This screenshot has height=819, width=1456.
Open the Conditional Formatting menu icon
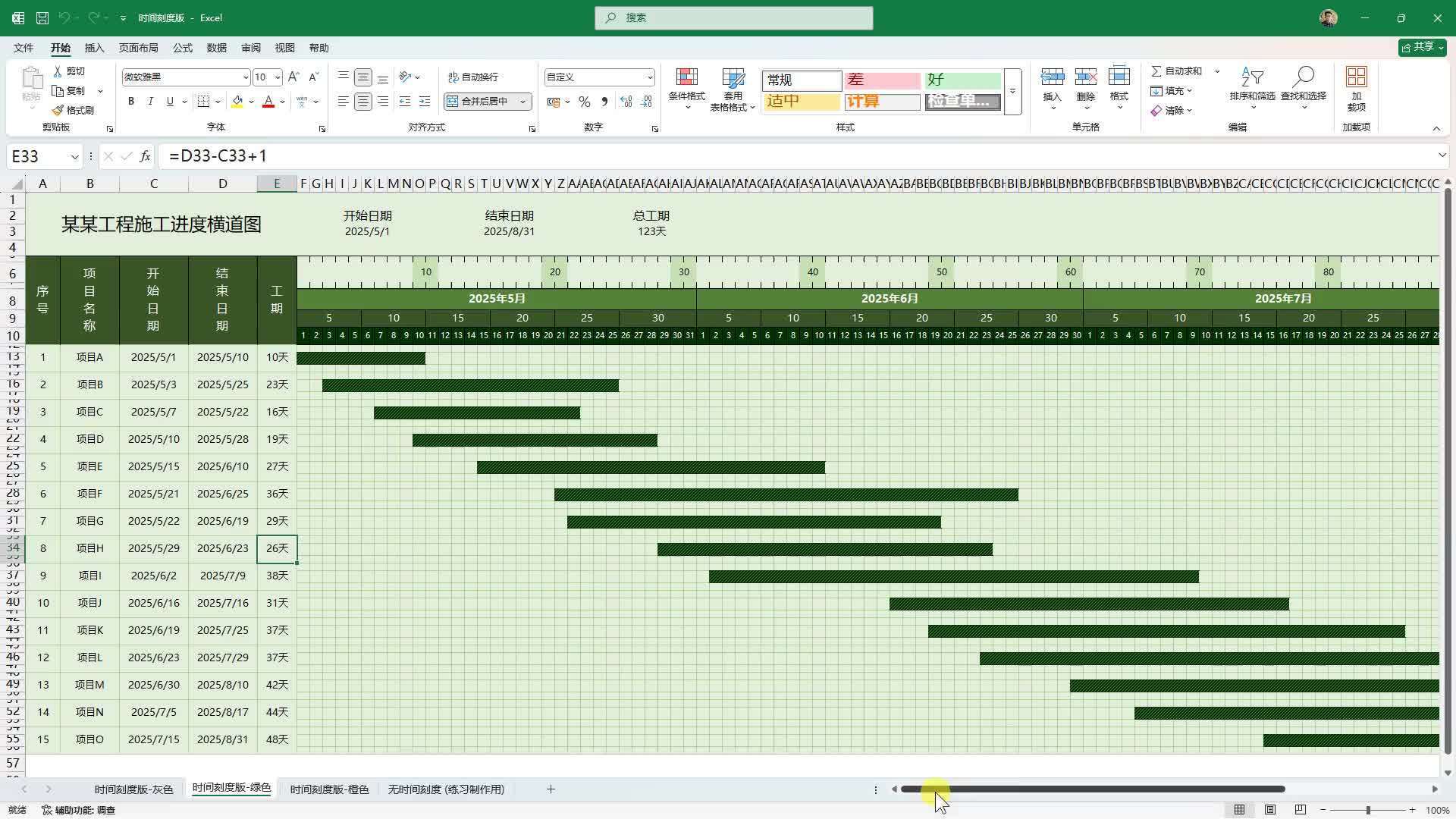(x=686, y=78)
